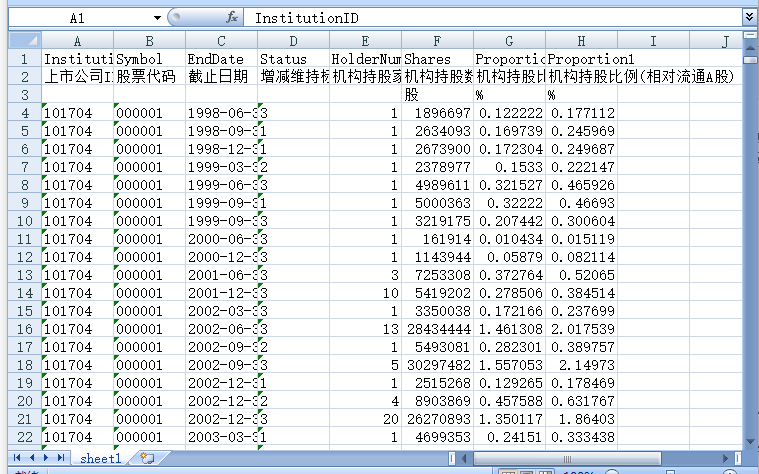The image size is (759, 474).
Task: Click the Shares header cell
Action: [437, 59]
